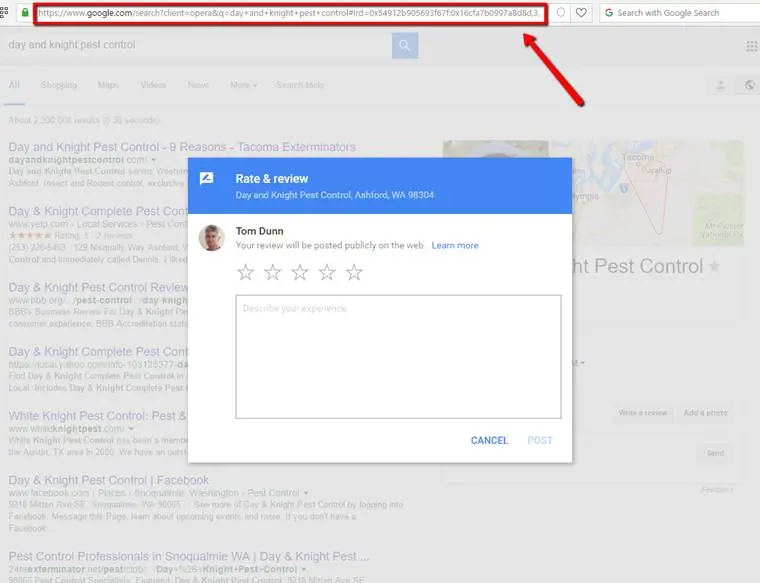
Task: Click the shield icon beside the address bar
Action: coord(560,13)
